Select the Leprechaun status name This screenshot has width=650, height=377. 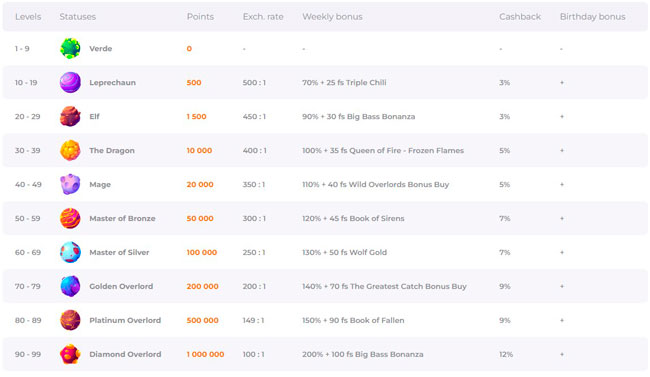click(112, 83)
